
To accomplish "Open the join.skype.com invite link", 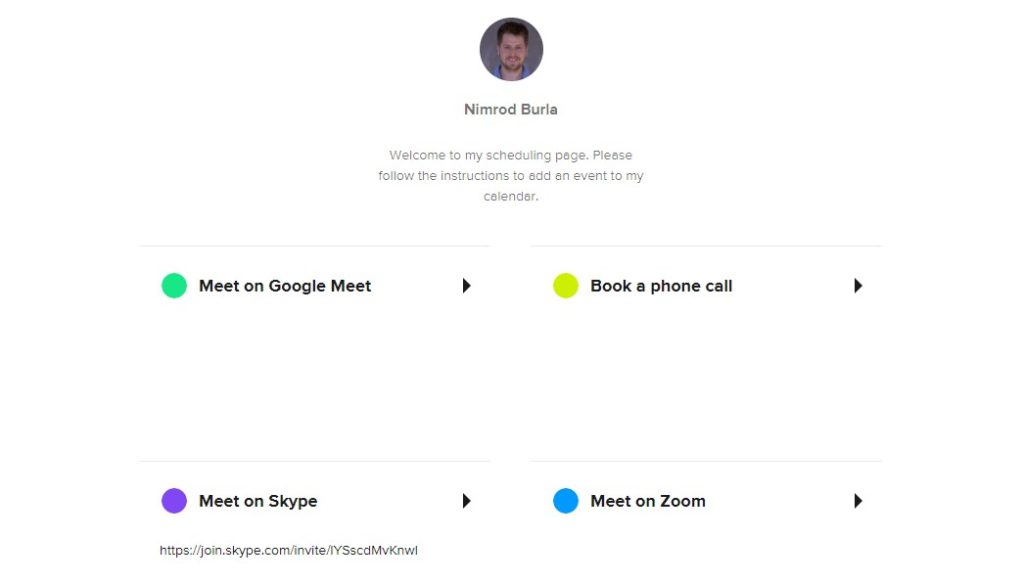I will [x=289, y=551].
